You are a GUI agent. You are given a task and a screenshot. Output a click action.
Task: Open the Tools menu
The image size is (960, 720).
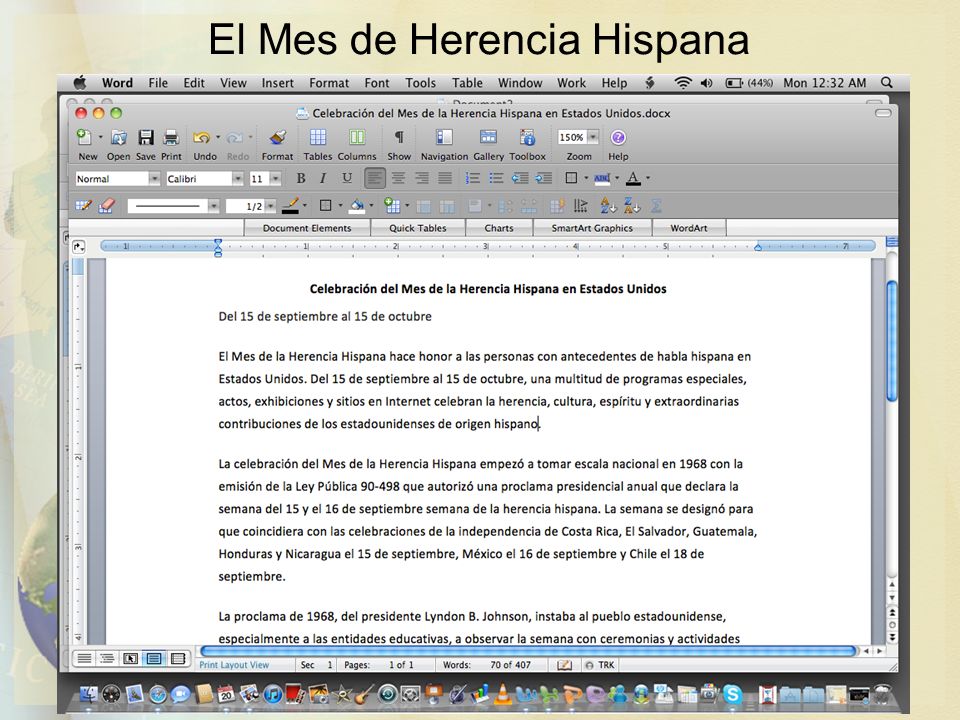[421, 83]
